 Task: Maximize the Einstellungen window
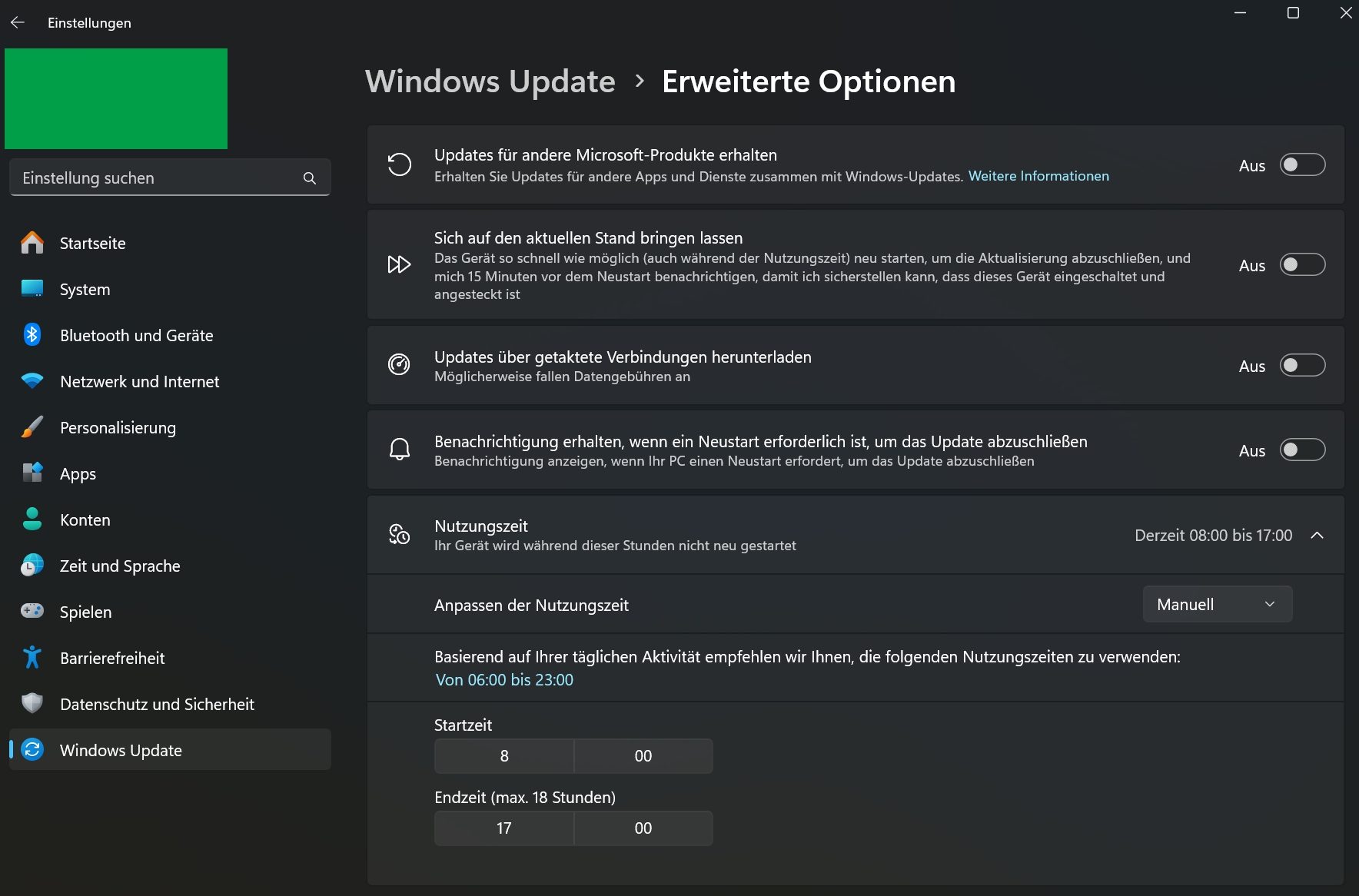(x=1293, y=13)
